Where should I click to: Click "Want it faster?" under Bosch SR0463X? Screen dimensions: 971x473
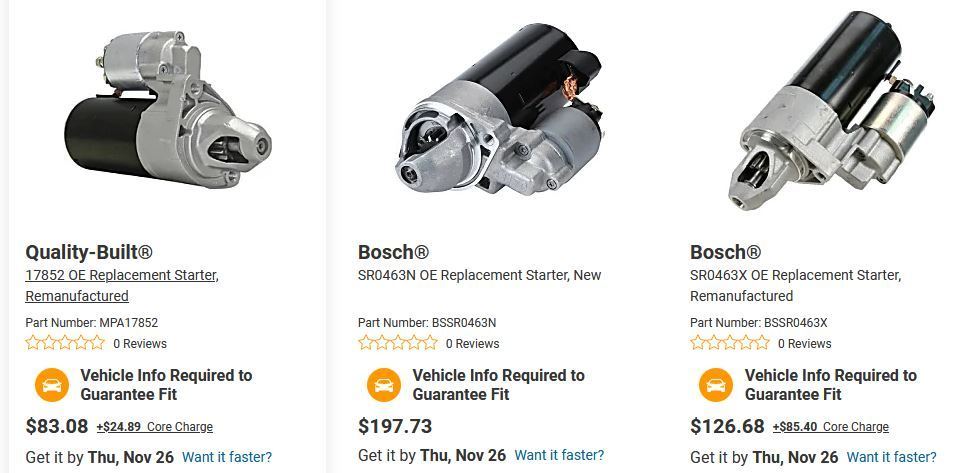pyautogui.click(x=891, y=457)
